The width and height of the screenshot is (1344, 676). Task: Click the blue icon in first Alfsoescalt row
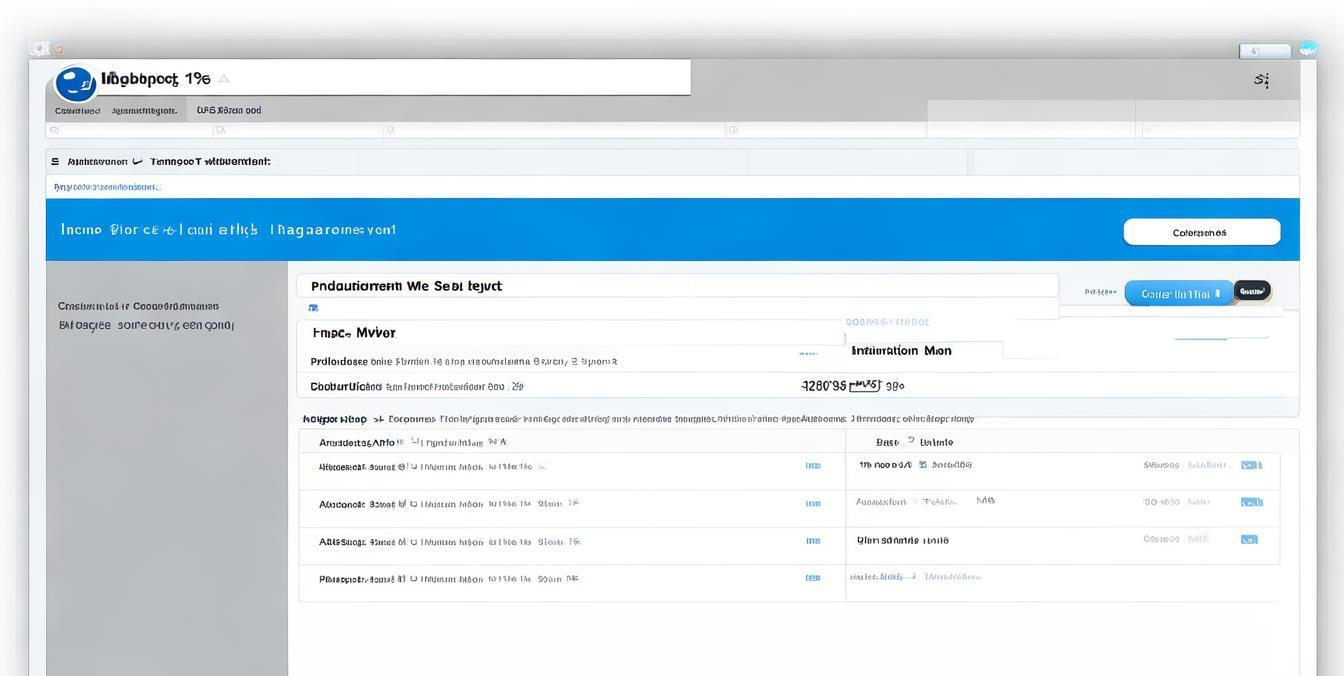(x=812, y=466)
